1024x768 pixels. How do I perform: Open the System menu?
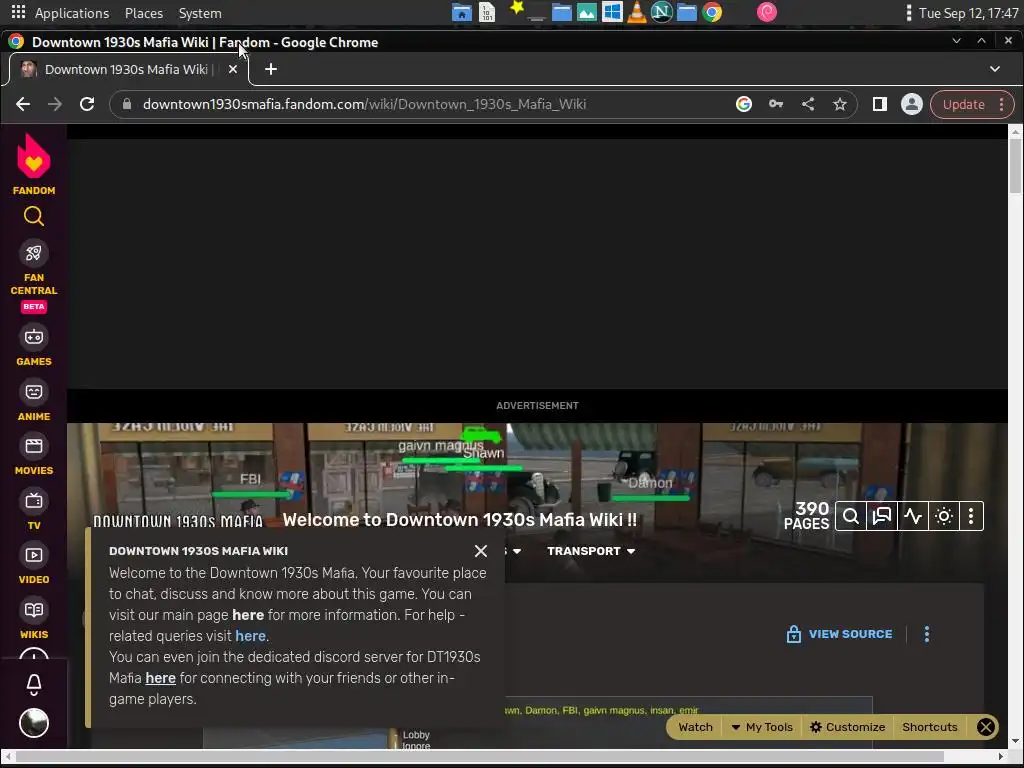[200, 13]
